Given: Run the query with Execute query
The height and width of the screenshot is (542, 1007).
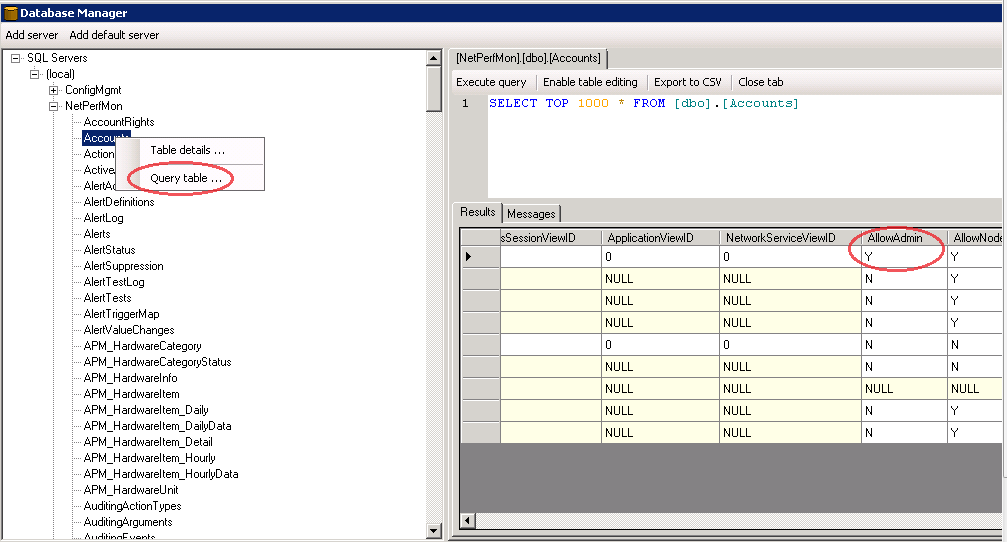Looking at the screenshot, I should pos(491,82).
